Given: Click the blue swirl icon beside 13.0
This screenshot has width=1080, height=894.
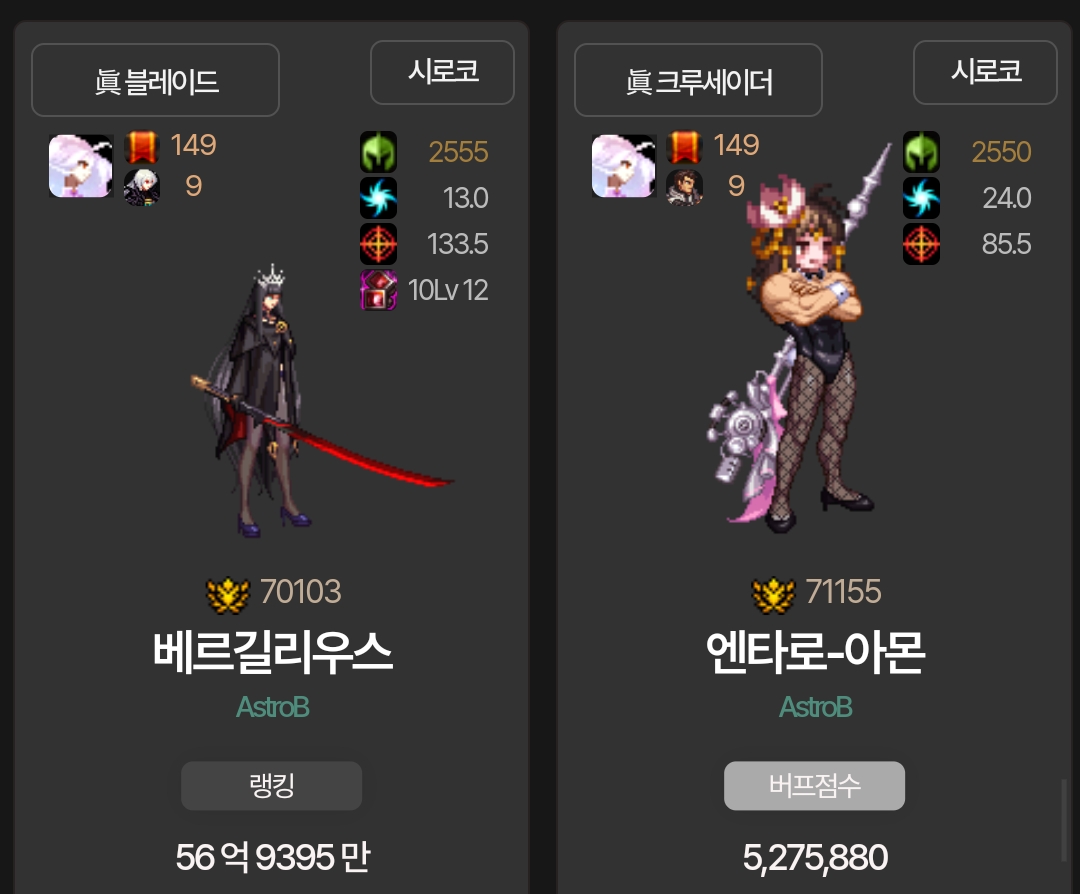Looking at the screenshot, I should click(378, 198).
